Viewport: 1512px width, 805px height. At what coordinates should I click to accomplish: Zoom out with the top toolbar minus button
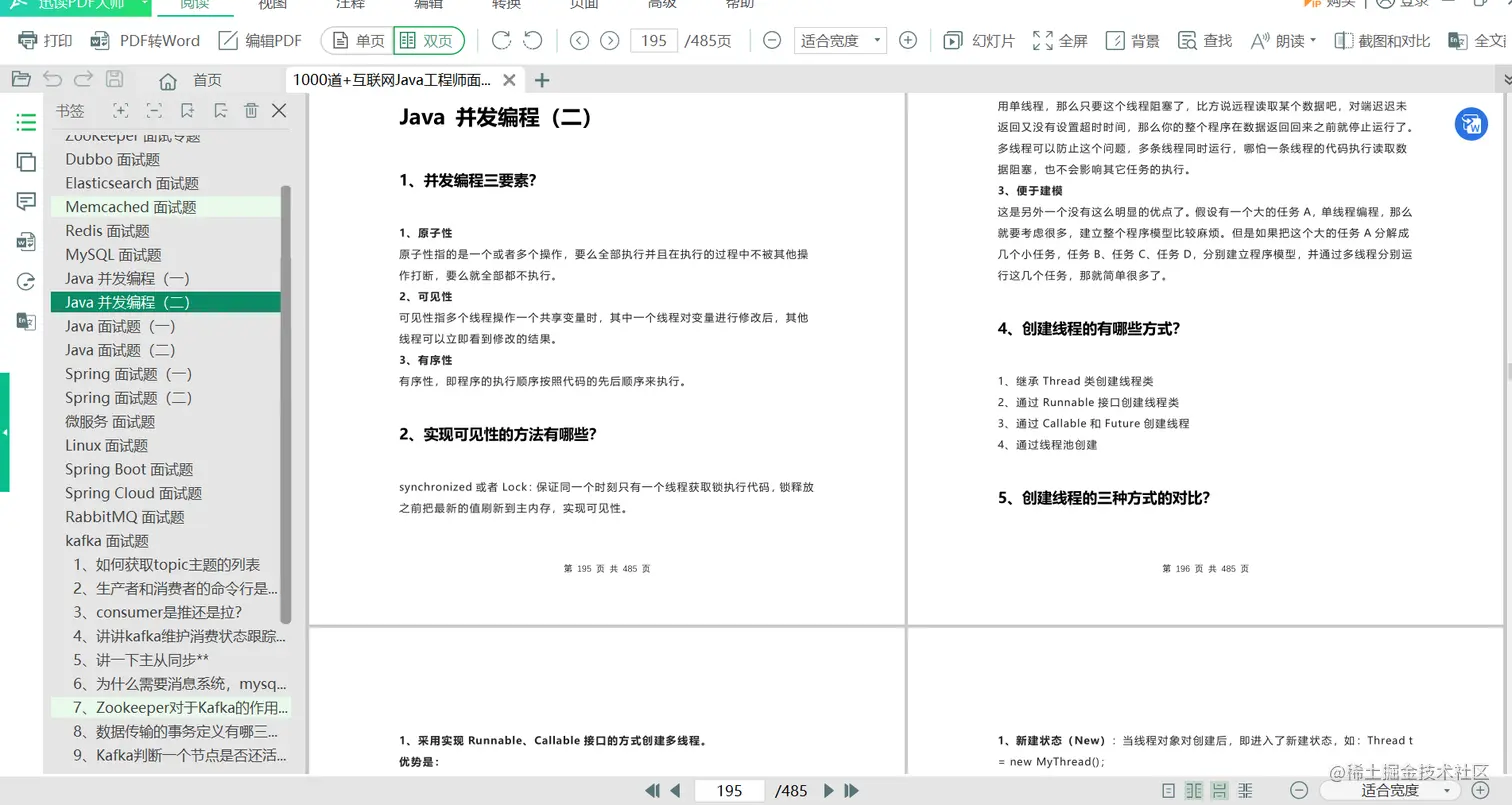point(772,41)
